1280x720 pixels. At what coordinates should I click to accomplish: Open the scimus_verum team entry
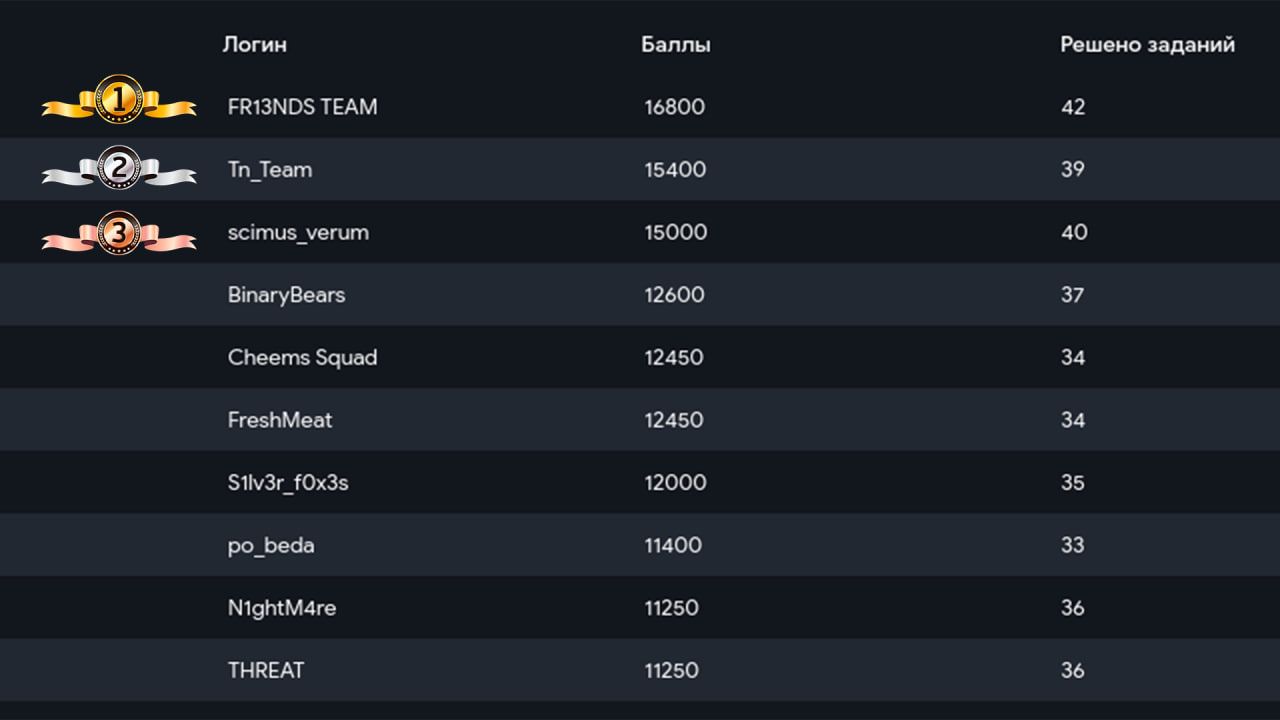coord(298,232)
